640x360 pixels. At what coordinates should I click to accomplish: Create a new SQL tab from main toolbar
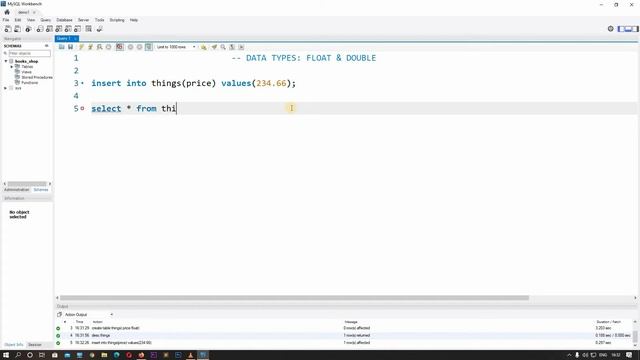(8, 29)
